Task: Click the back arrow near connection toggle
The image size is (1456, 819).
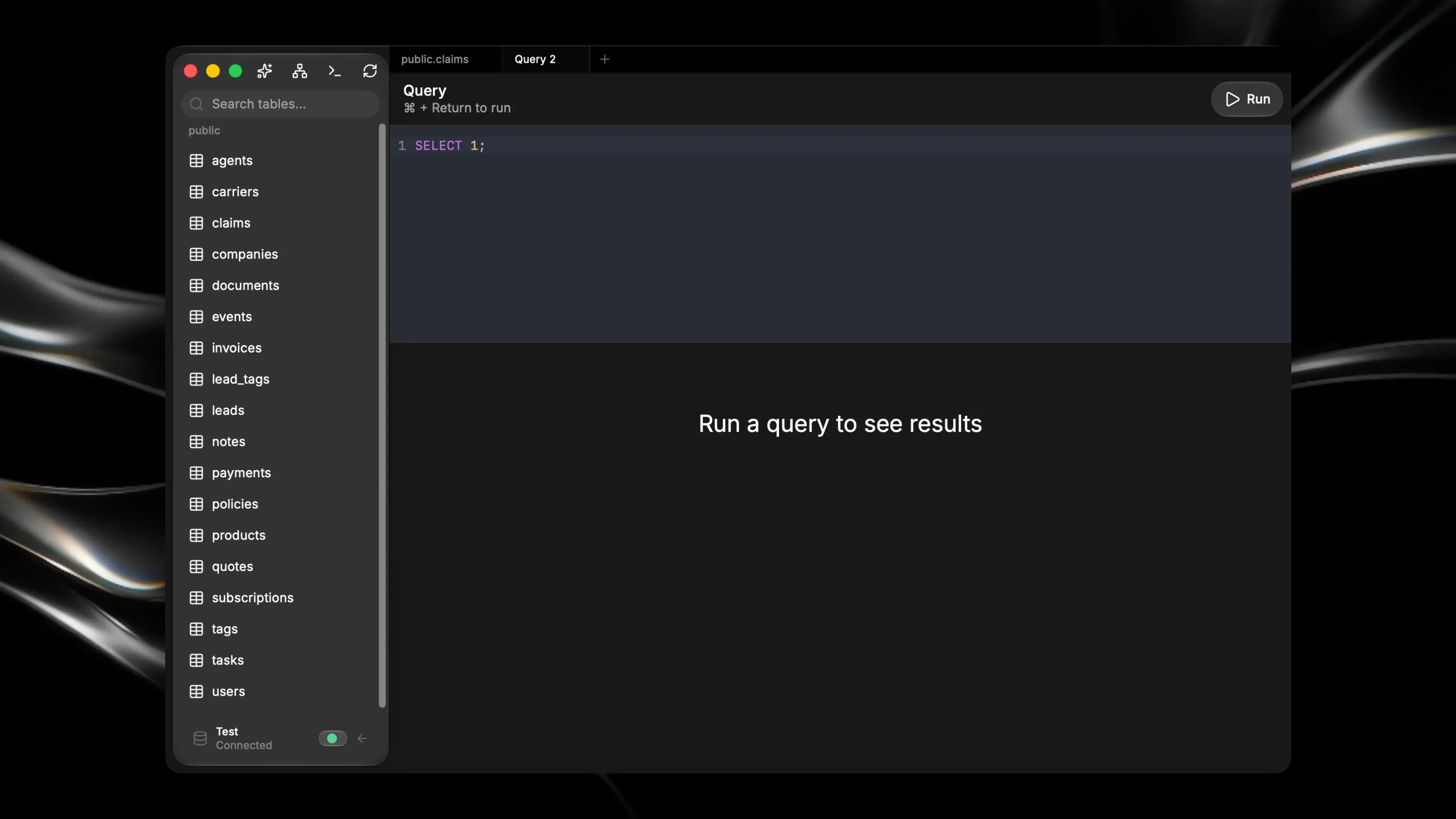Action: coord(362,738)
